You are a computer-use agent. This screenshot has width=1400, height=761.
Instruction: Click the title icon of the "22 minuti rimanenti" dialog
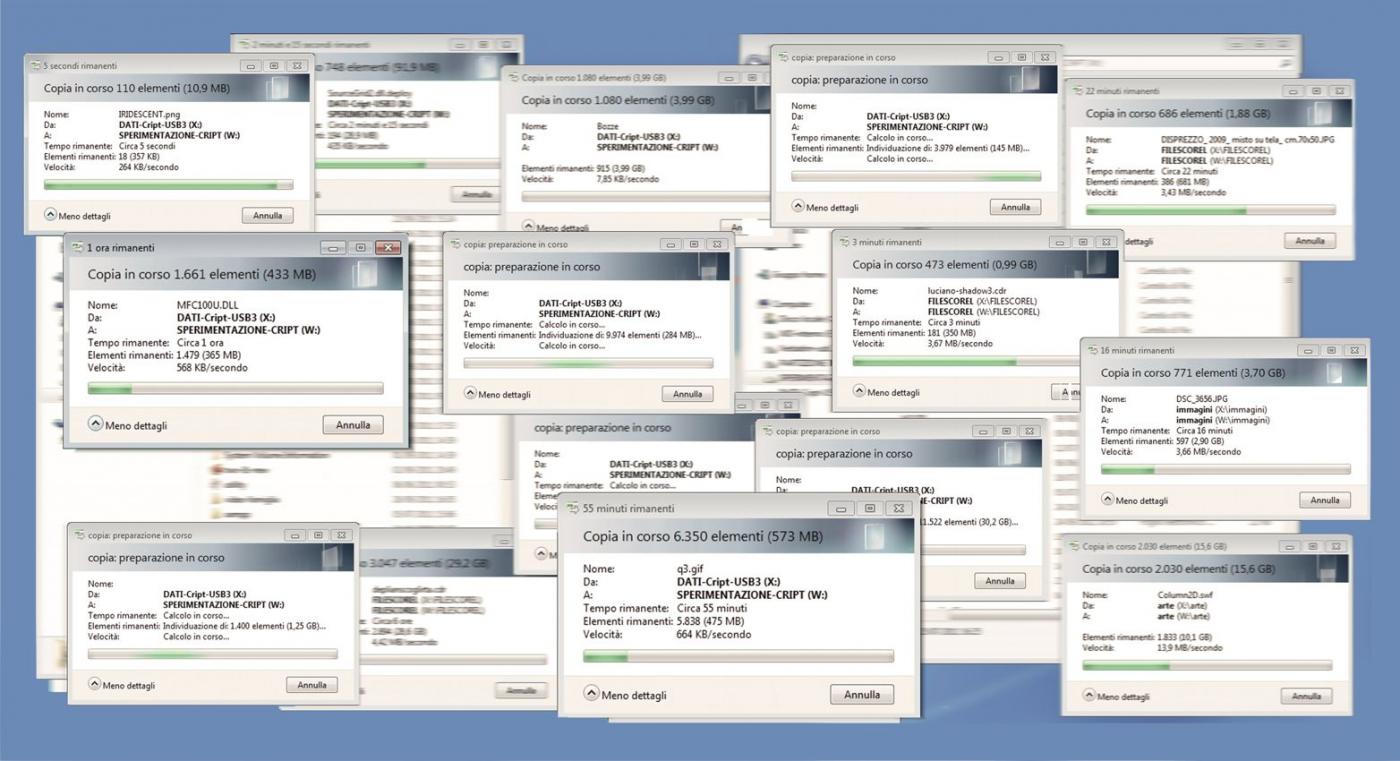[1076, 91]
